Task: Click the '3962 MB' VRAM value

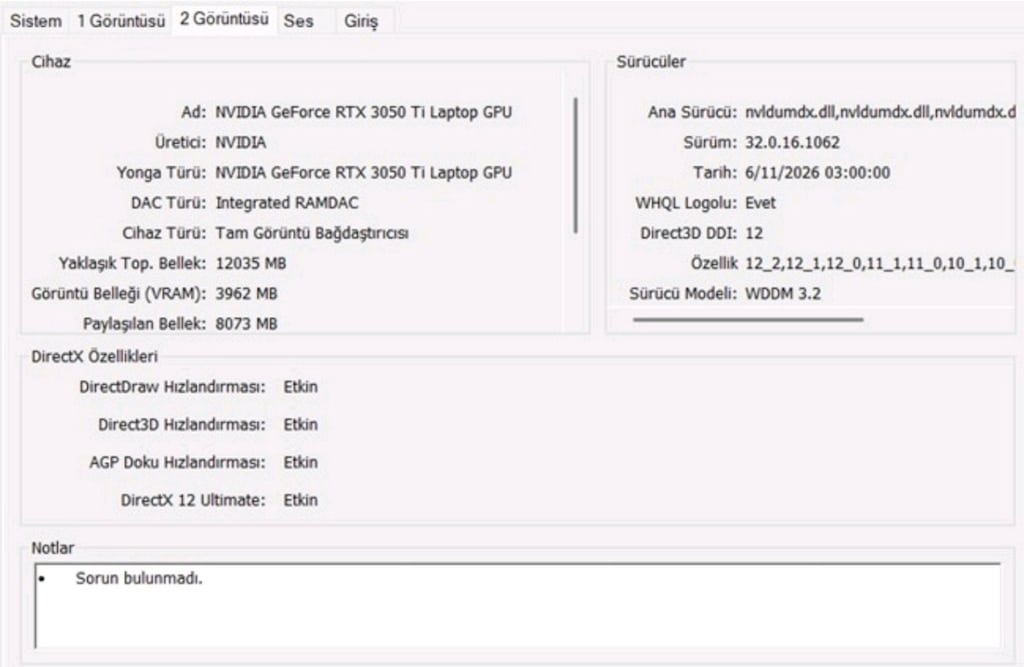Action: (246, 293)
